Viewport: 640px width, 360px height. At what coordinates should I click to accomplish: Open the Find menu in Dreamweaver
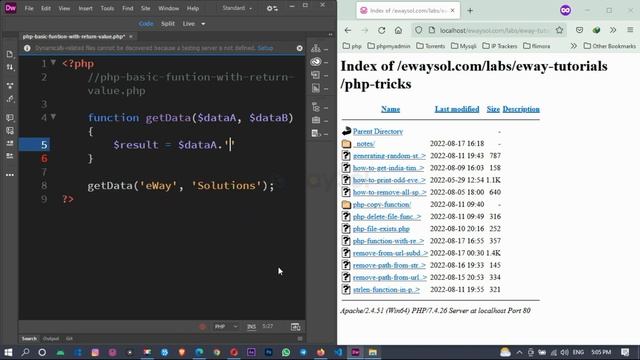128,8
